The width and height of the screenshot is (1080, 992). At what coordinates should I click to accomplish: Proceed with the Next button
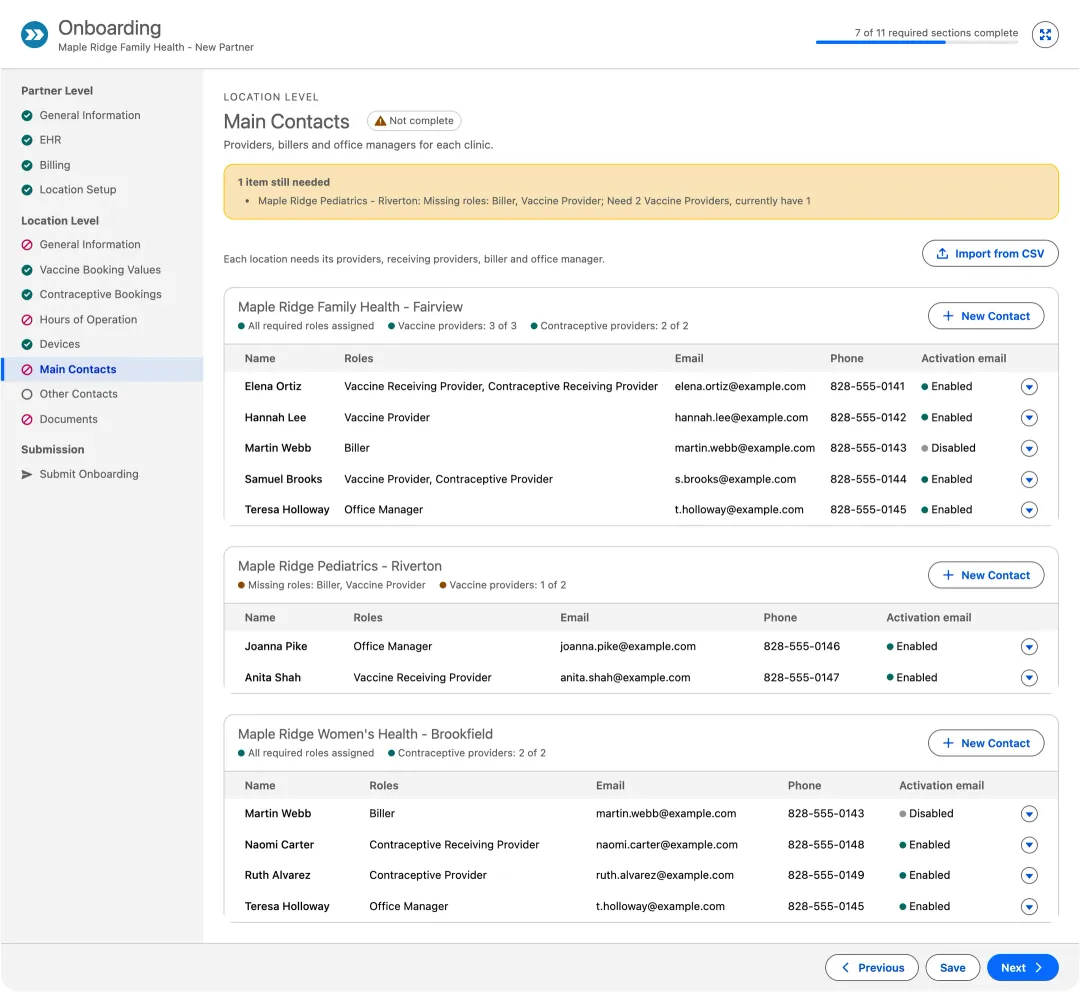[x=1022, y=967]
